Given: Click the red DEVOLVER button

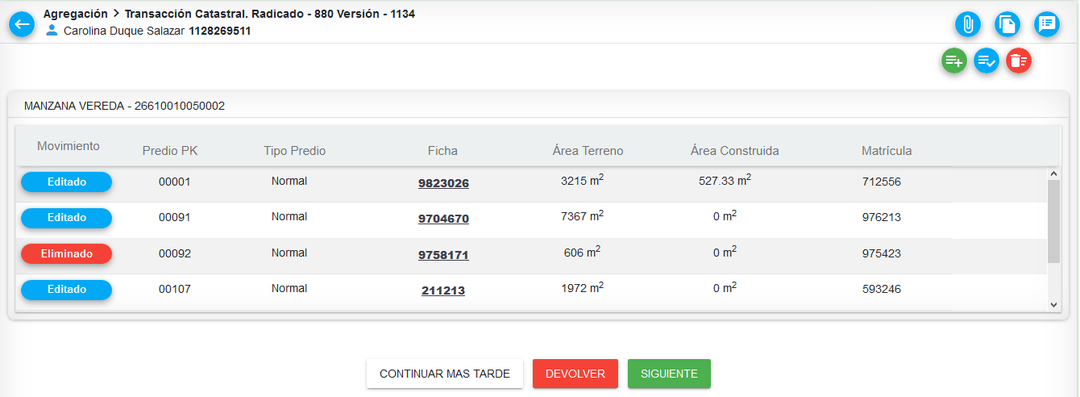Looking at the screenshot, I should [x=575, y=374].
